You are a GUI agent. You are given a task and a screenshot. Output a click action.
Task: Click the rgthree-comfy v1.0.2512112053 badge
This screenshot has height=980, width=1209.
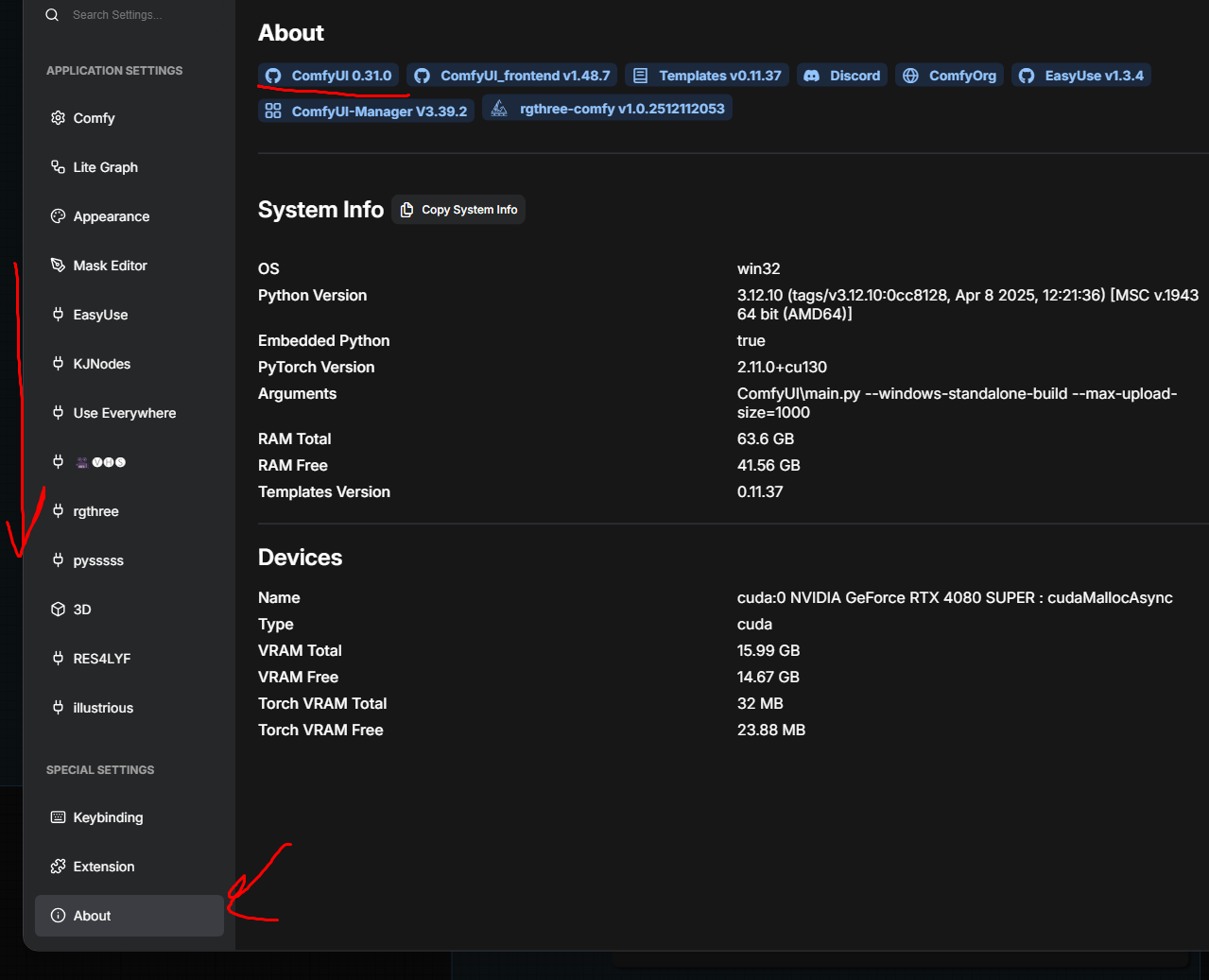click(607, 109)
